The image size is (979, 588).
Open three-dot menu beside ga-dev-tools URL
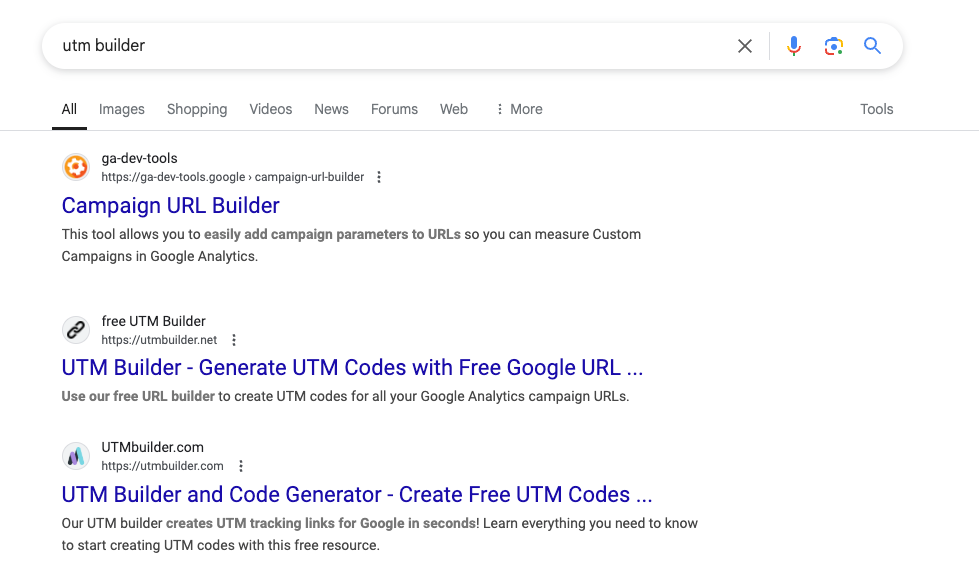(x=378, y=177)
